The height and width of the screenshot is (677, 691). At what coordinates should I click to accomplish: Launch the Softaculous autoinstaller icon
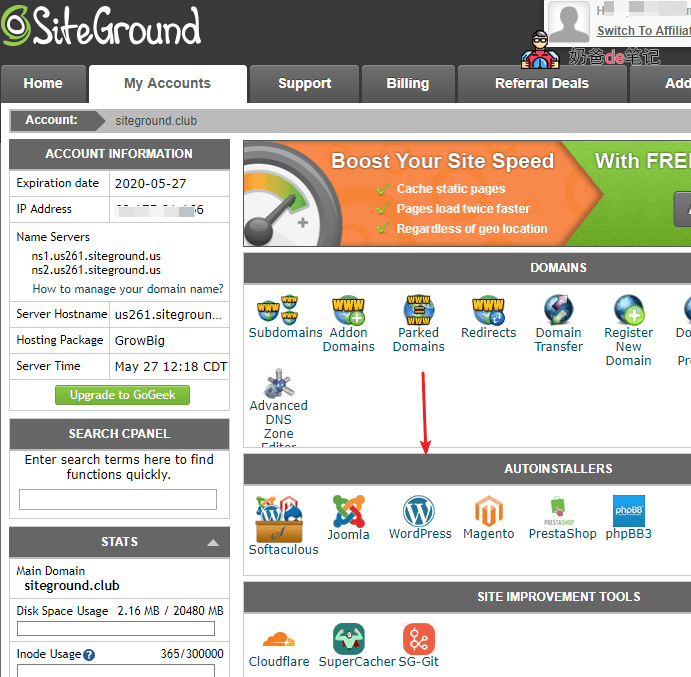point(279,519)
